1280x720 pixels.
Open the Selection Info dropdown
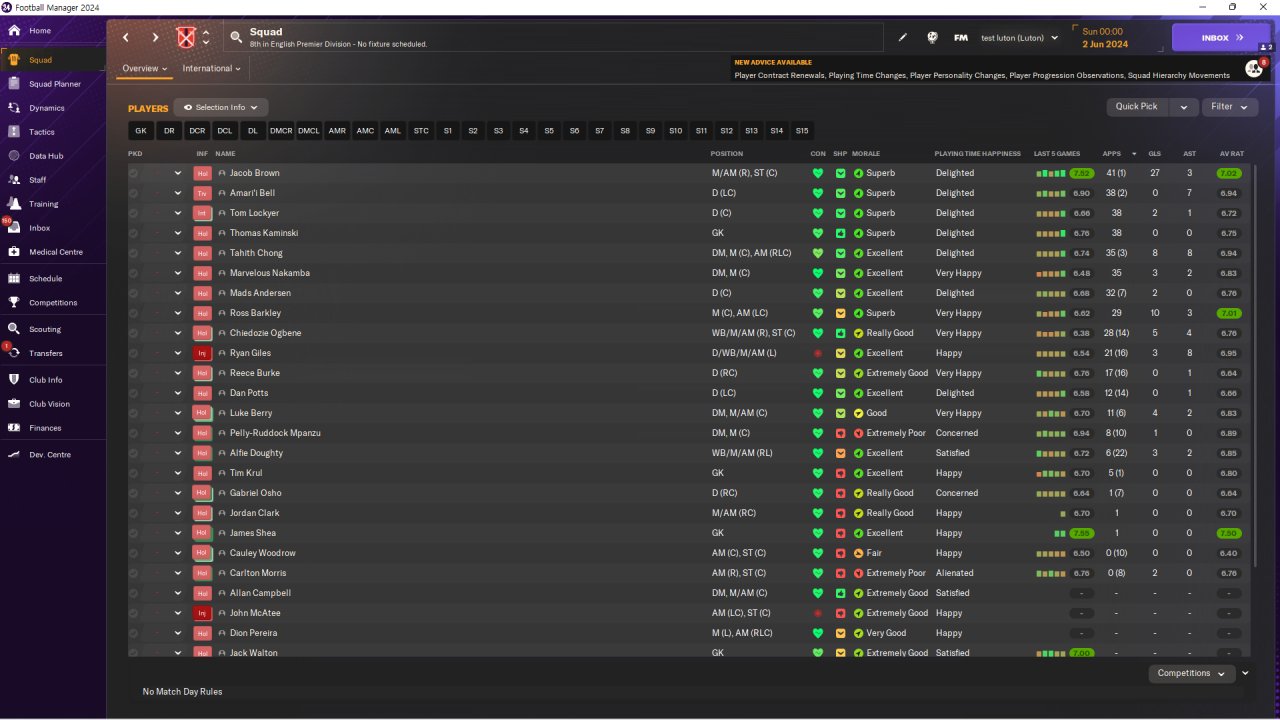pyautogui.click(x=221, y=107)
